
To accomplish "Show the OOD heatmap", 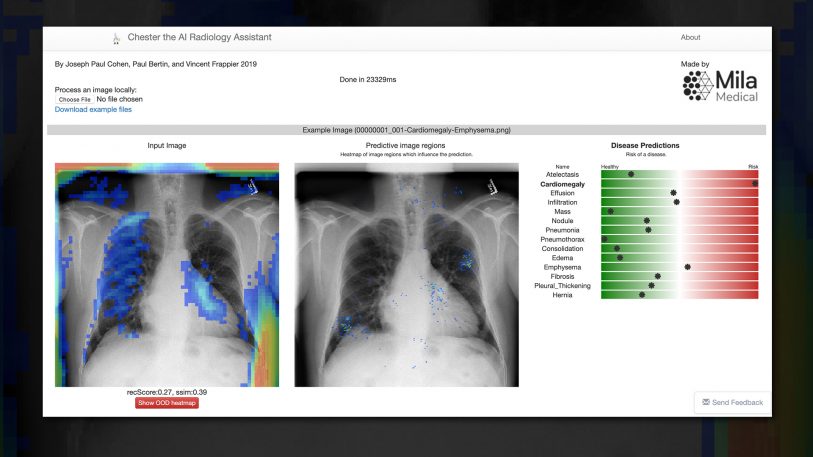I will click(167, 403).
